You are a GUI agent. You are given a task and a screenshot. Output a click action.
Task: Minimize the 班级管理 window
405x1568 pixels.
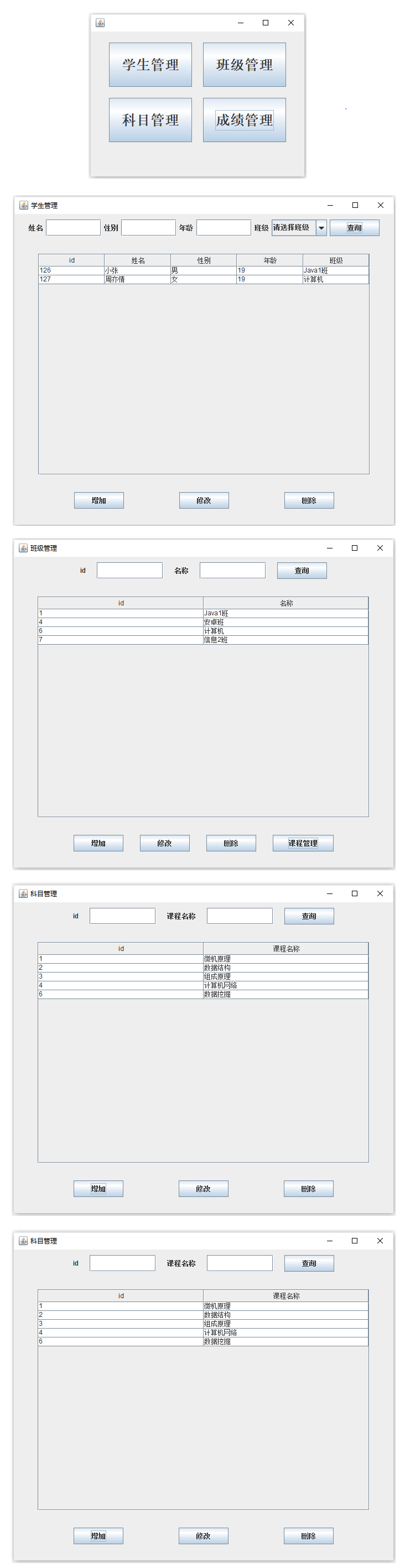[x=330, y=548]
